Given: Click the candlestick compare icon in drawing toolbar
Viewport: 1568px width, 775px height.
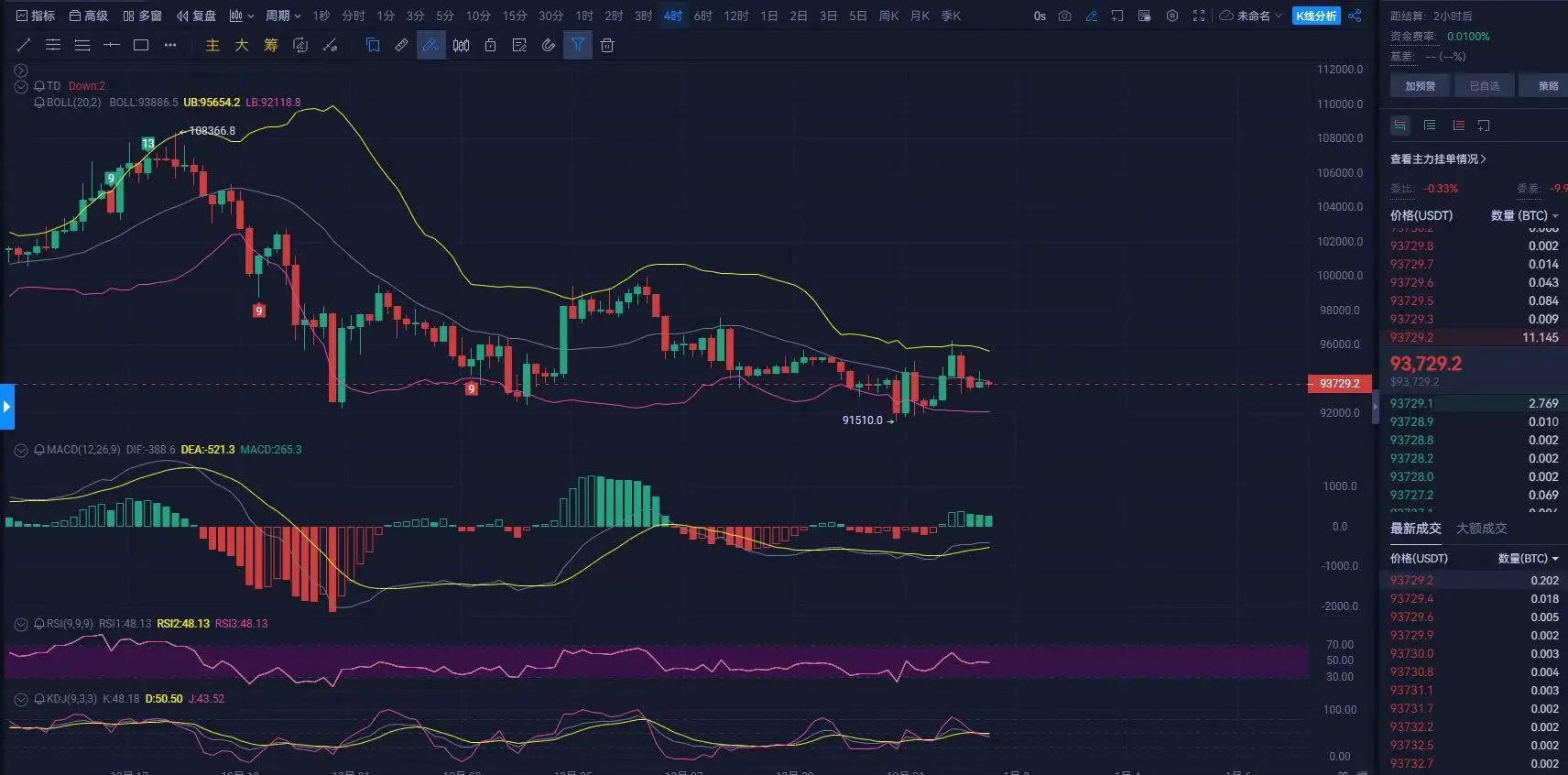Looking at the screenshot, I should [x=461, y=45].
